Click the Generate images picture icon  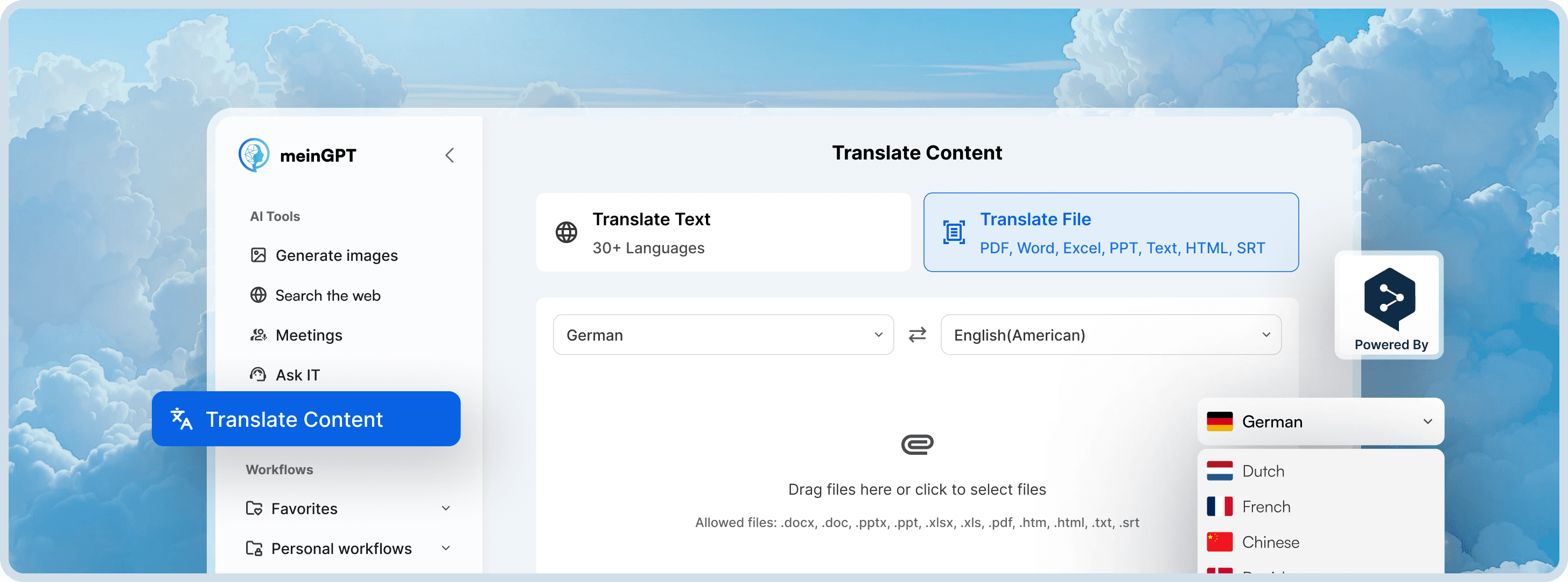pos(258,255)
